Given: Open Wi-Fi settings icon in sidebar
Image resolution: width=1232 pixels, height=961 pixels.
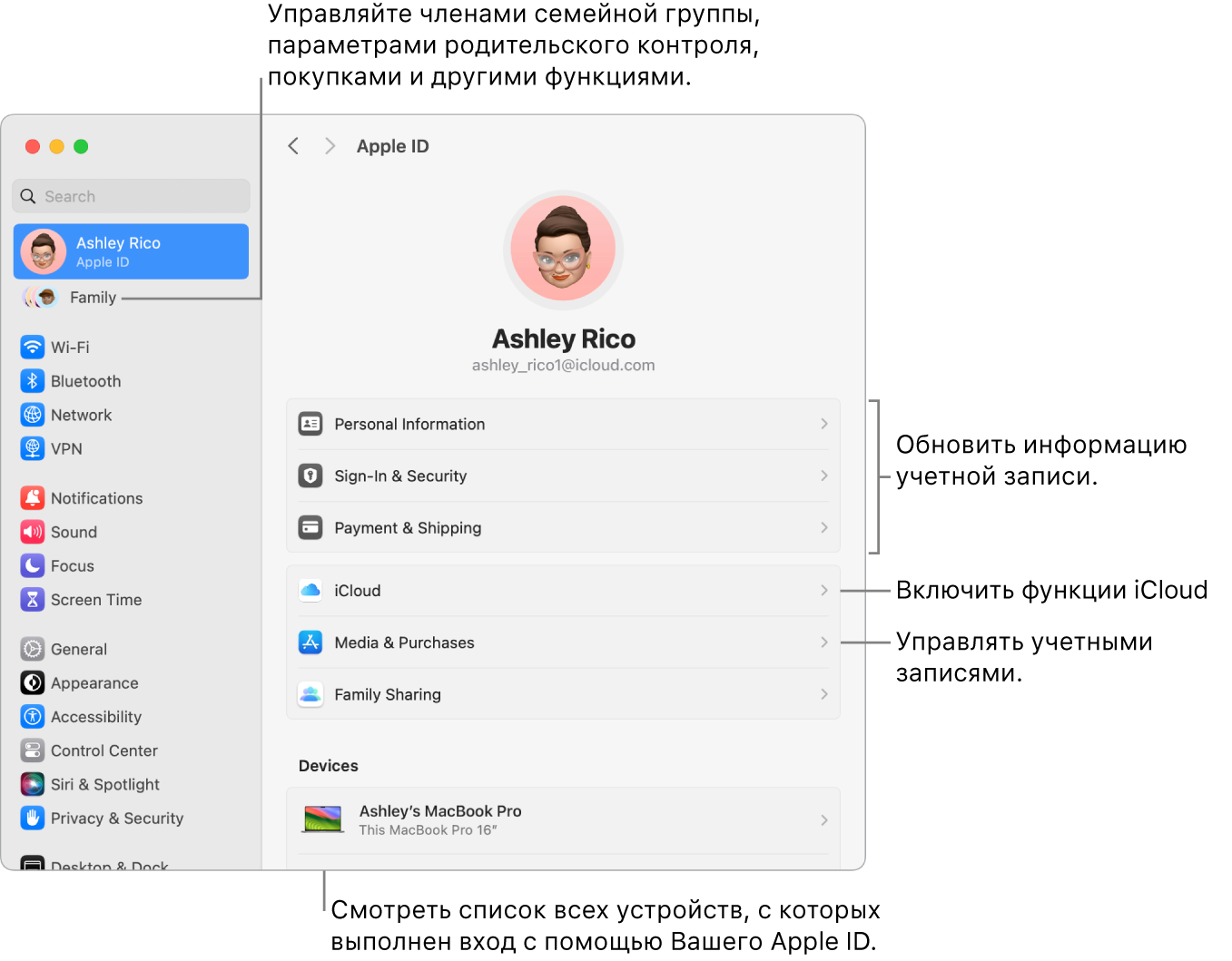Looking at the screenshot, I should (33, 347).
